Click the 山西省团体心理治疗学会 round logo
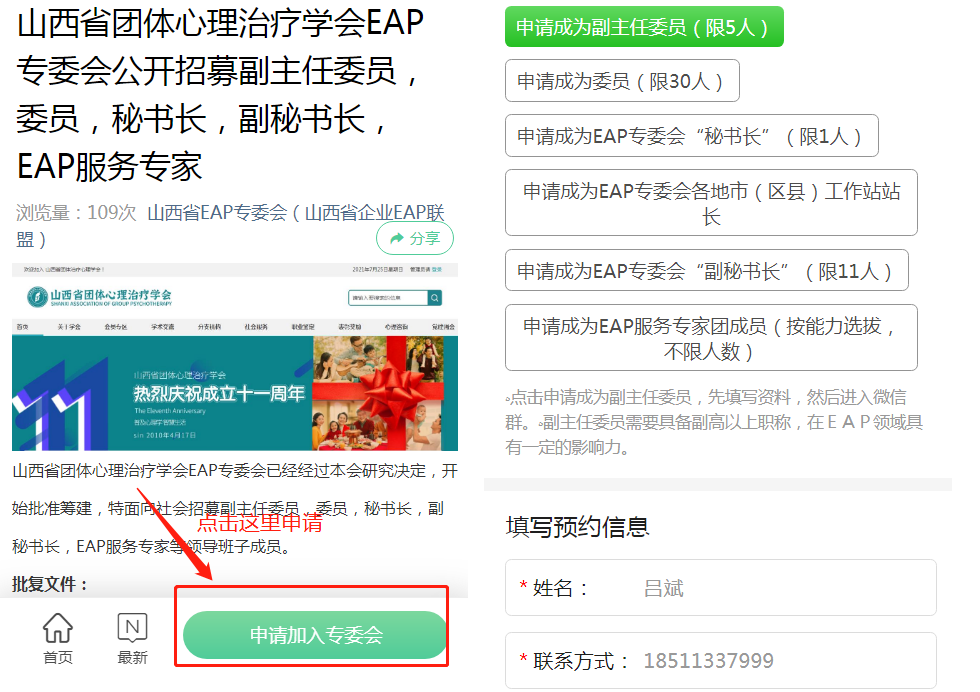Screen dimensions: 980x692 36,297
